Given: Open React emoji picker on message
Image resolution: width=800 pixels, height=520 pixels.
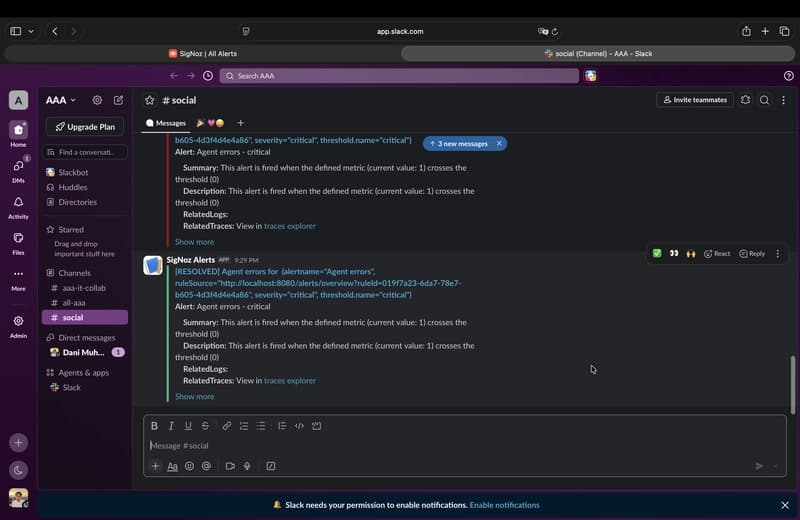Looking at the screenshot, I should pyautogui.click(x=717, y=253).
